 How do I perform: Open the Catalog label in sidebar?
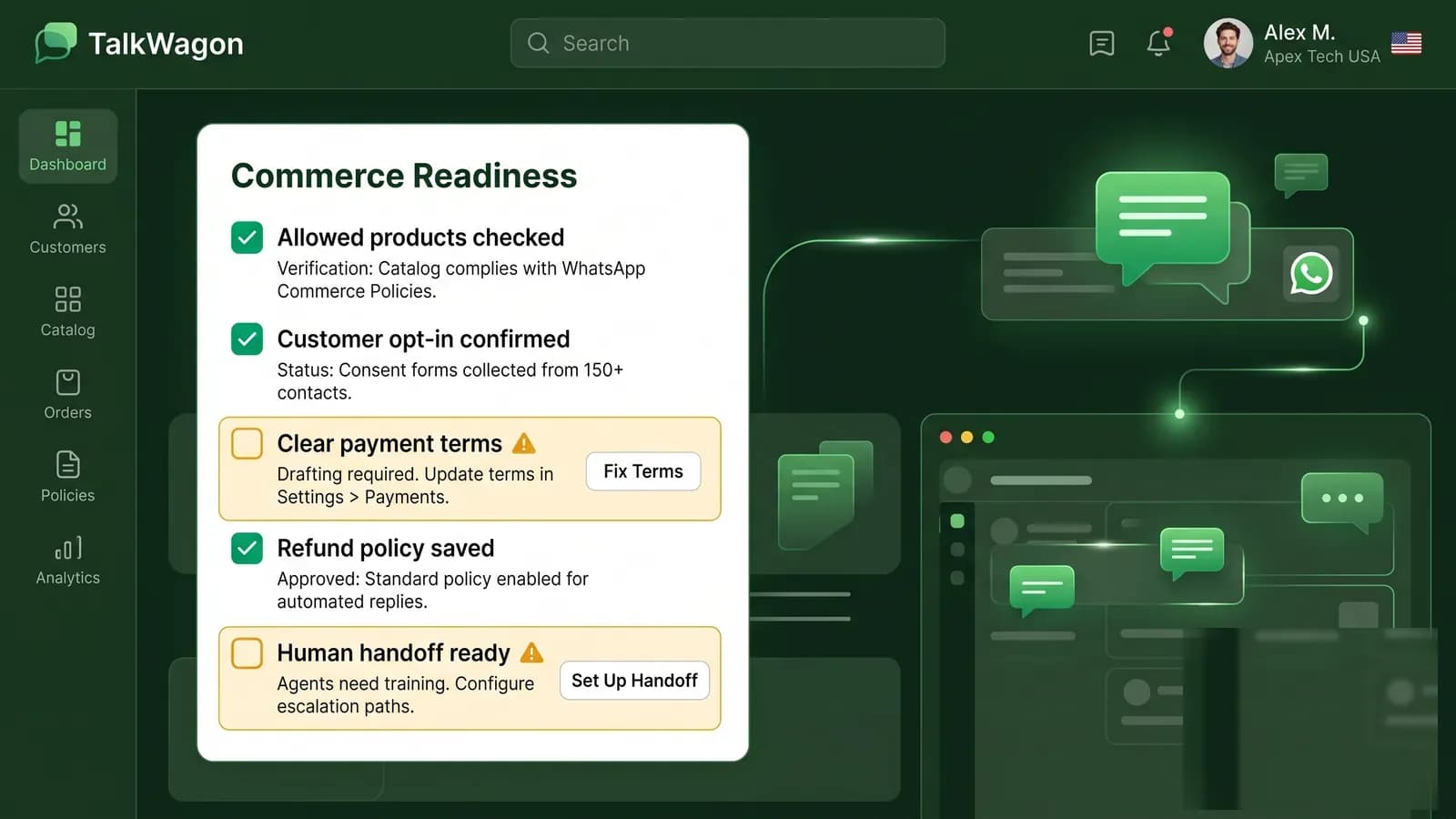pos(68,330)
